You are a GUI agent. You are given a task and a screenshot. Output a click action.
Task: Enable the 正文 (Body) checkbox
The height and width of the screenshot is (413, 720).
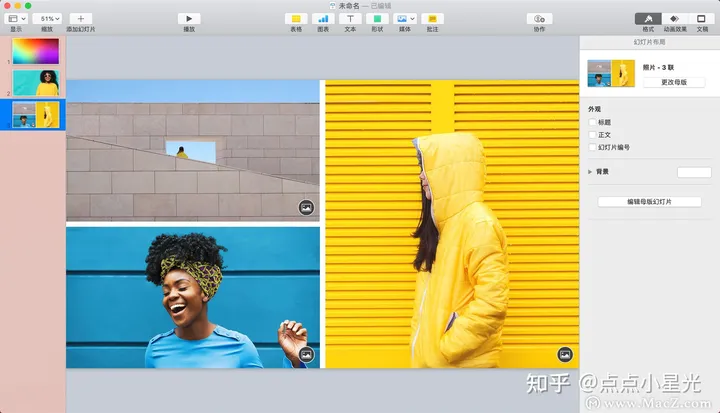click(x=593, y=134)
